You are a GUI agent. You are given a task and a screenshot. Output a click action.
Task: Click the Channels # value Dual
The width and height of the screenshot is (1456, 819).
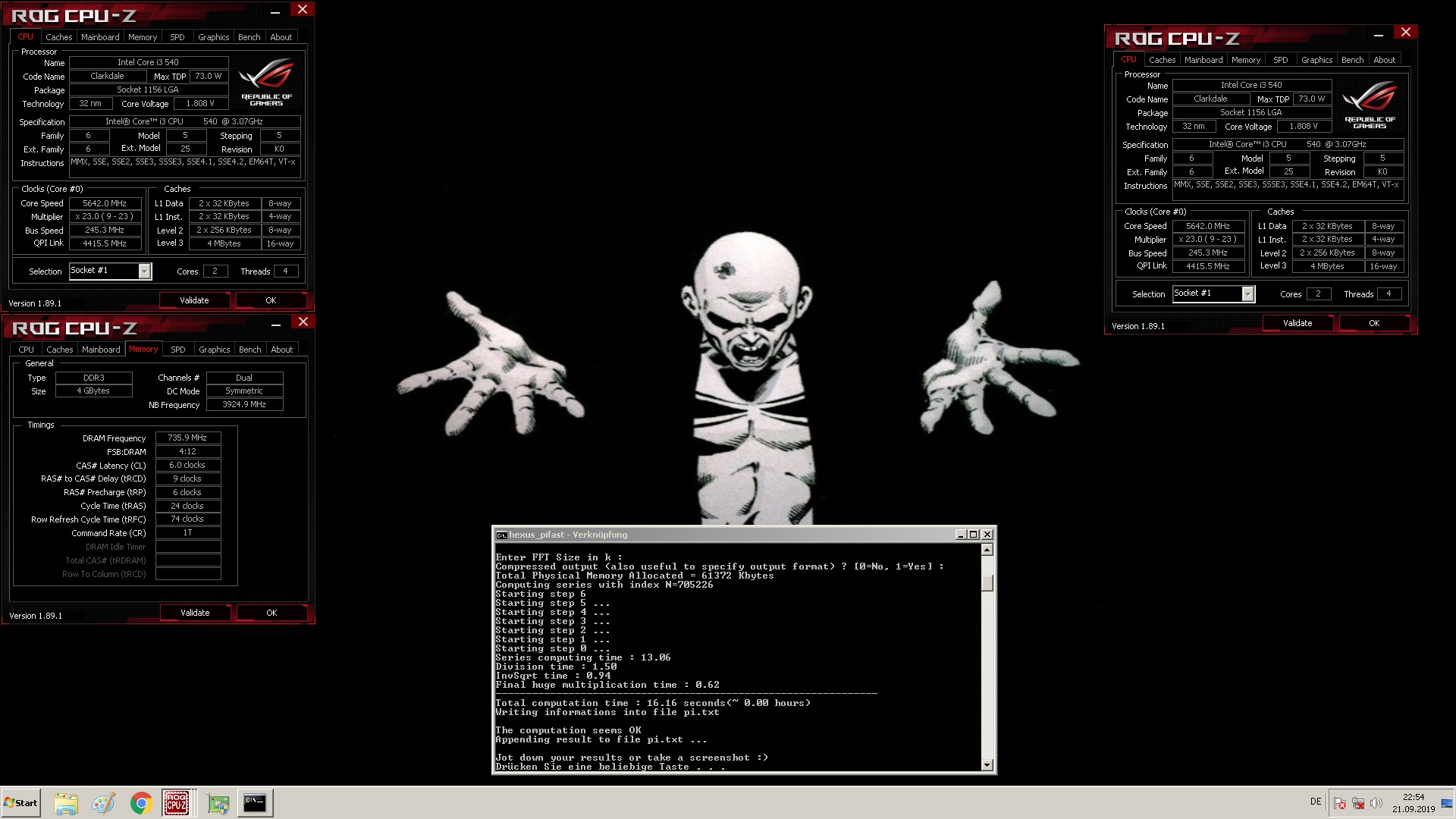(x=244, y=378)
